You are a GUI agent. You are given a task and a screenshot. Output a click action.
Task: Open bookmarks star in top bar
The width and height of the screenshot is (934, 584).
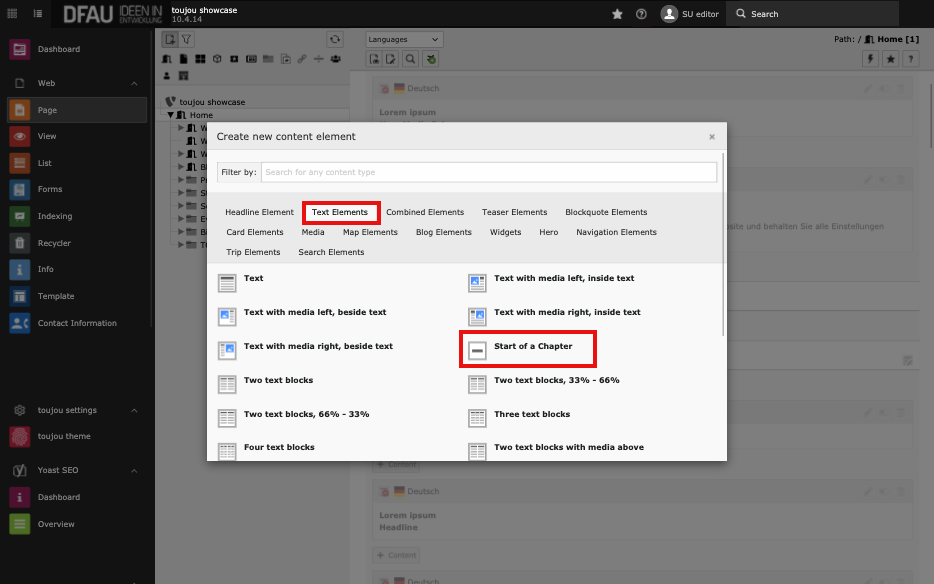point(617,14)
